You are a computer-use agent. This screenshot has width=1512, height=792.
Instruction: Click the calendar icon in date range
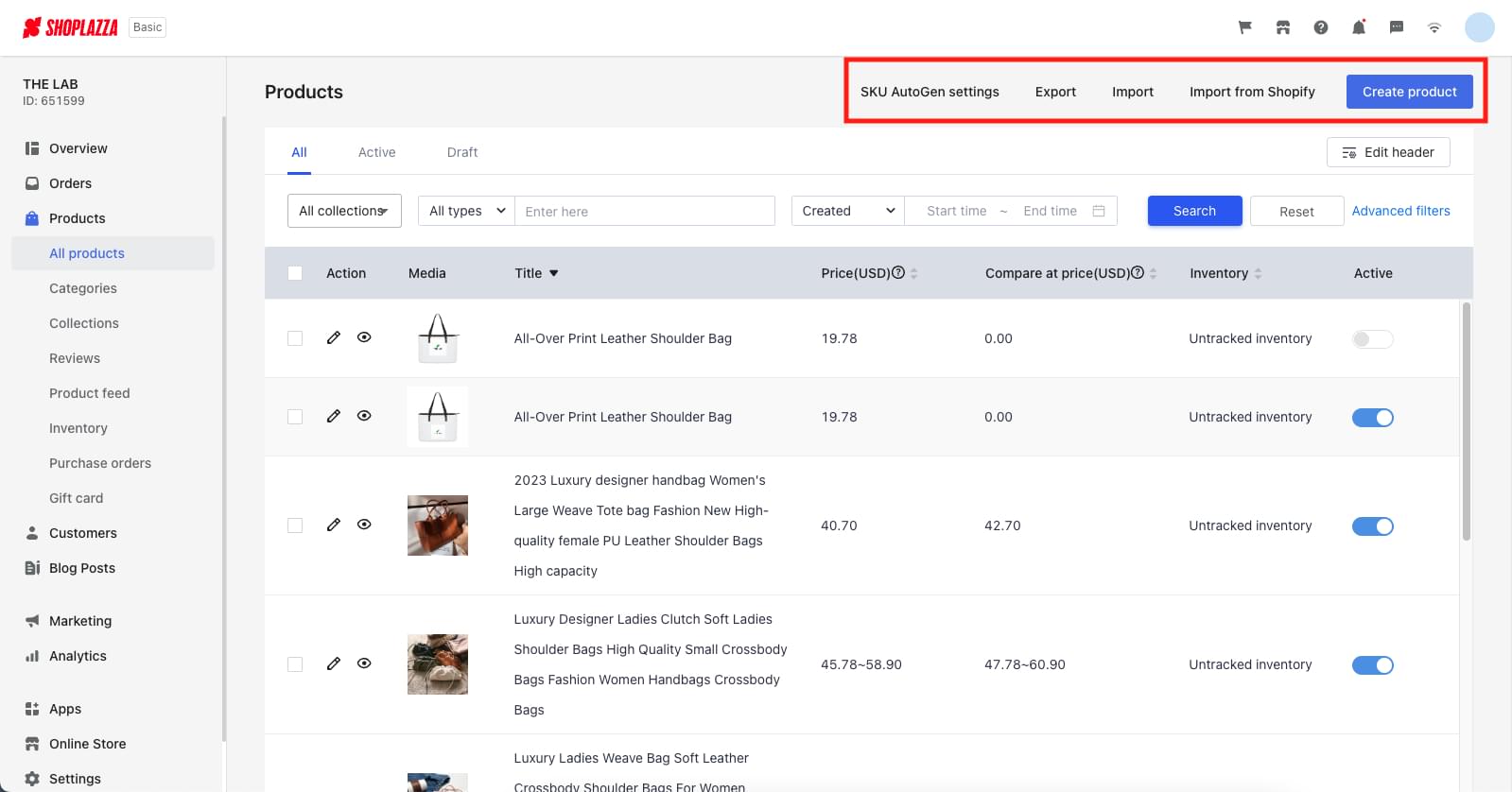pyautogui.click(x=1098, y=211)
